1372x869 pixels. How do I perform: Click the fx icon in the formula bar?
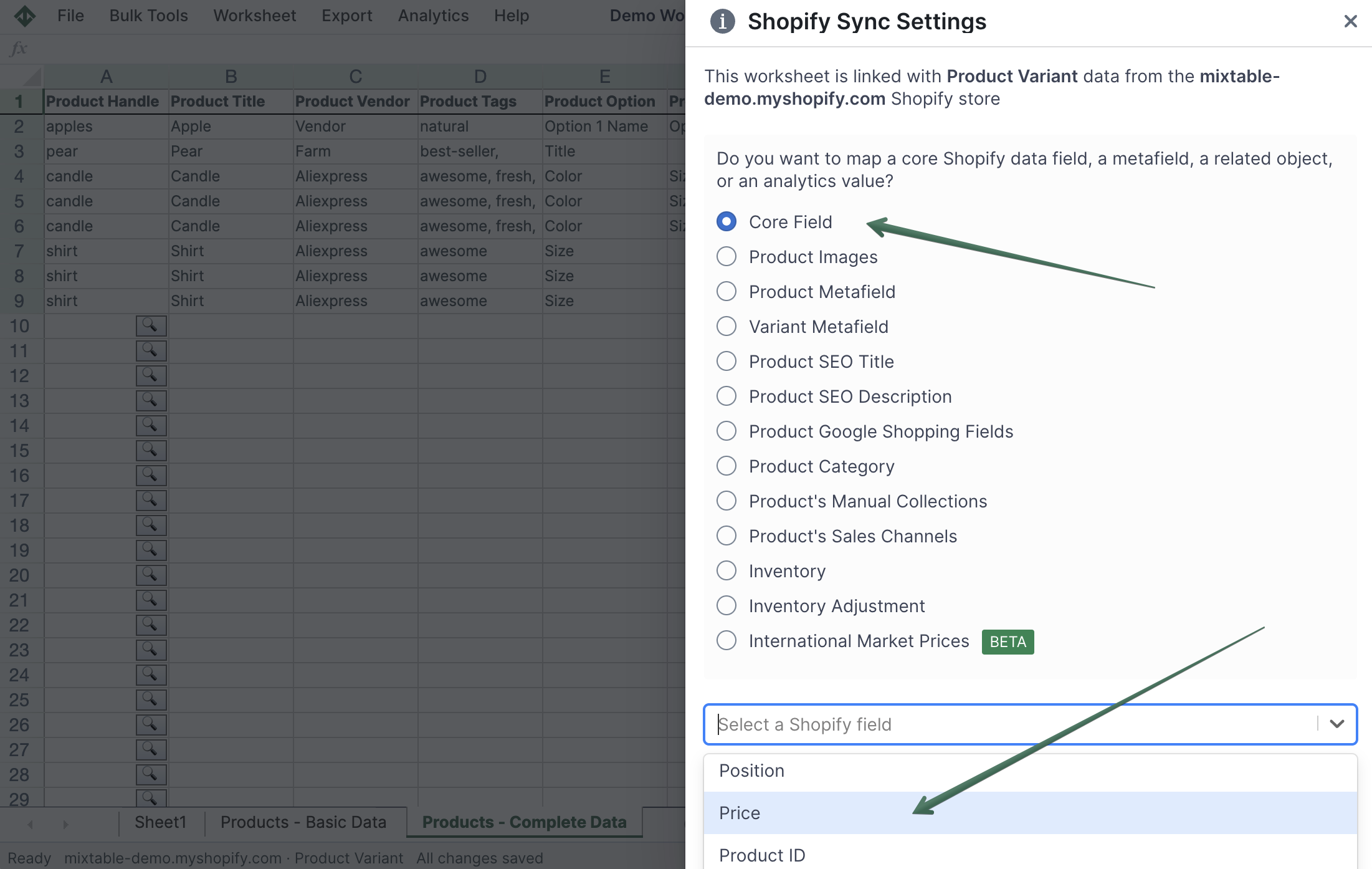point(19,48)
